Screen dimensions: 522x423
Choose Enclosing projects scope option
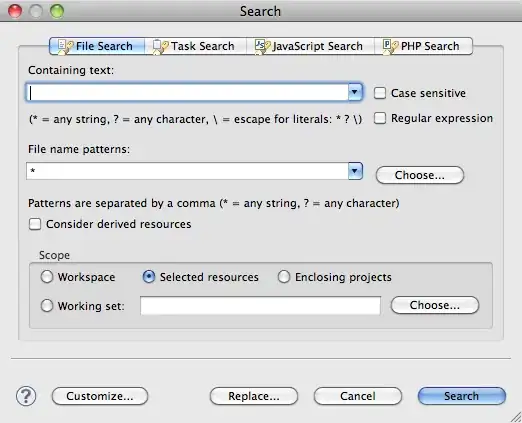tap(284, 277)
